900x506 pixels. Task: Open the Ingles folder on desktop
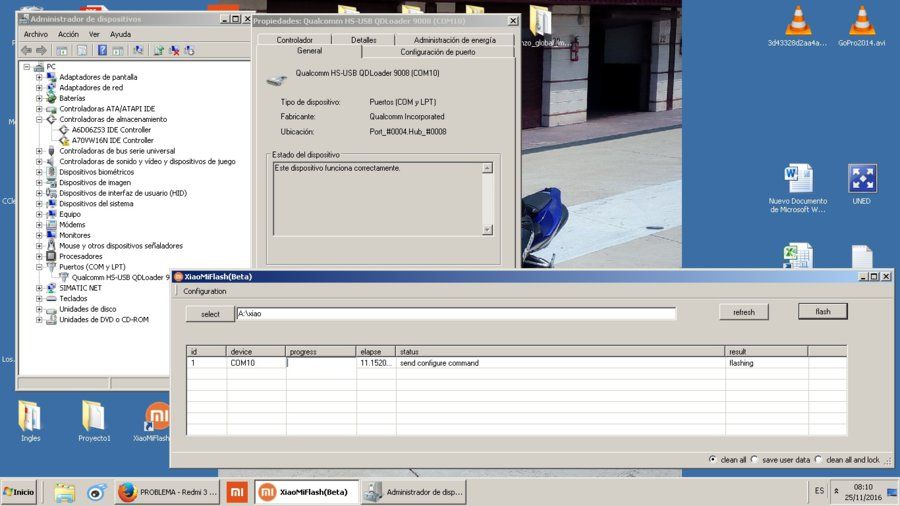(x=30, y=421)
